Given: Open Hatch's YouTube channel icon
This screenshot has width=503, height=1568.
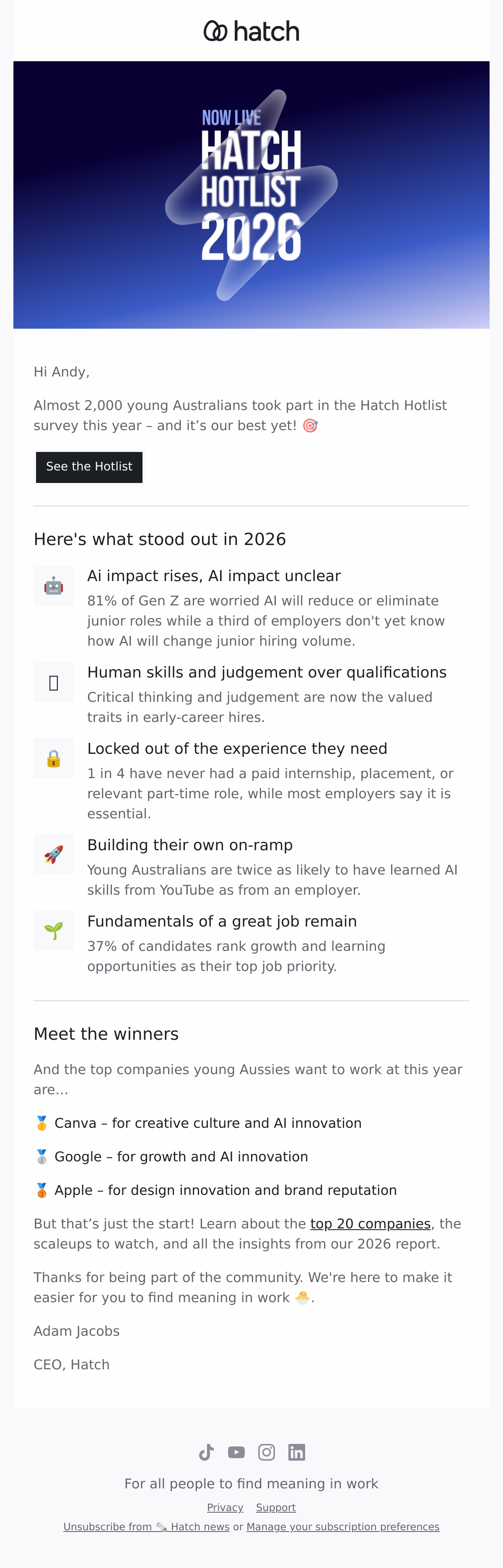Looking at the screenshot, I should [x=236, y=1452].
